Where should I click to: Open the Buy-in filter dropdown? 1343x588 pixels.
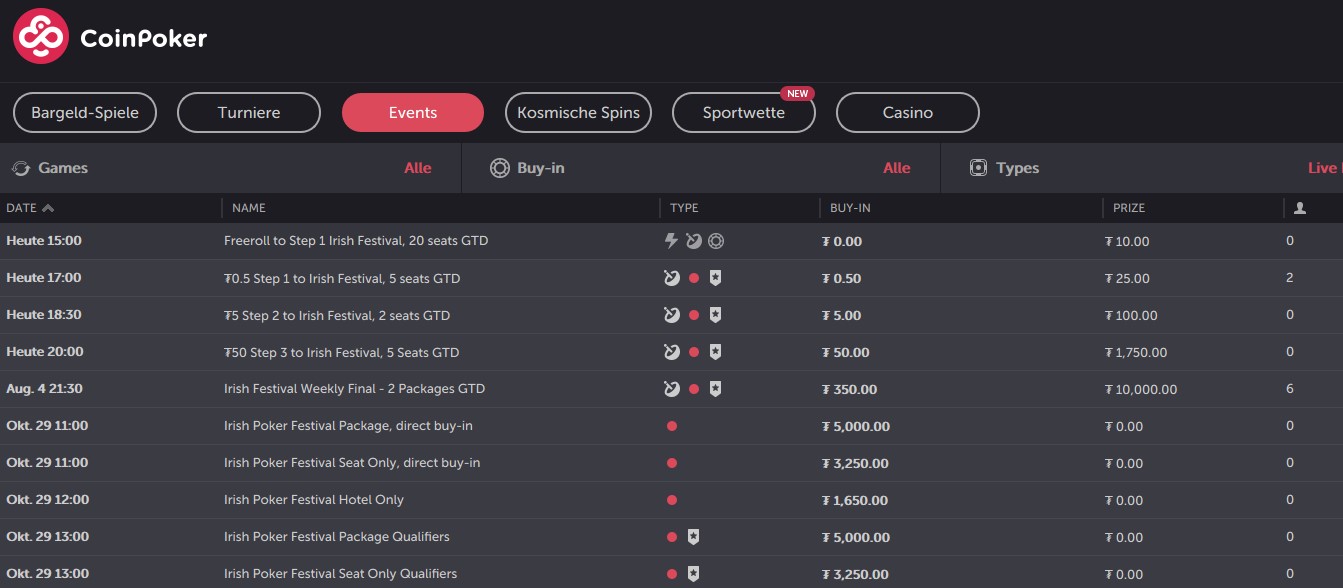click(700, 168)
